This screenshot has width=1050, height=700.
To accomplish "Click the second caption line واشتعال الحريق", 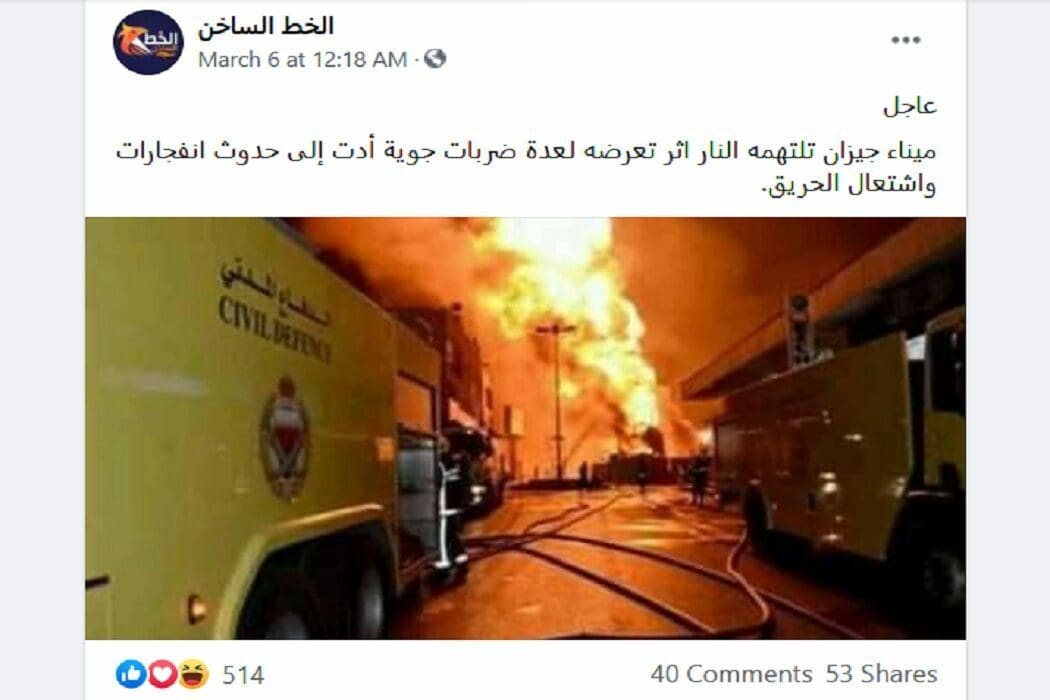I will 850,184.
